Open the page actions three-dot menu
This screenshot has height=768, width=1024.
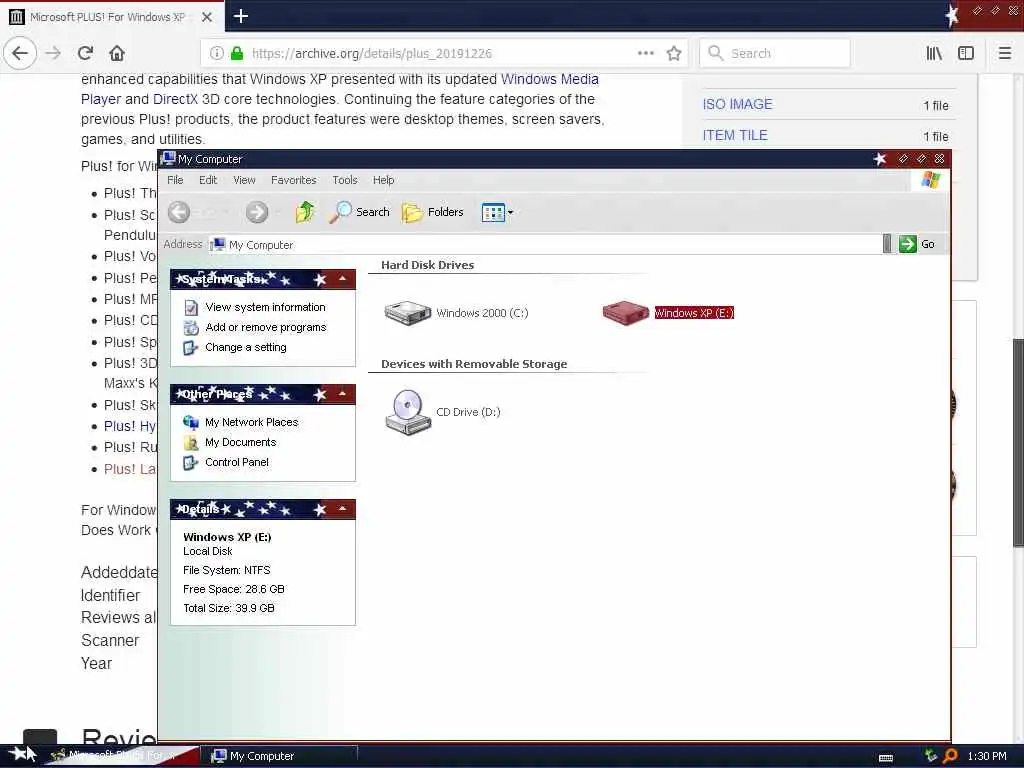pyautogui.click(x=645, y=54)
